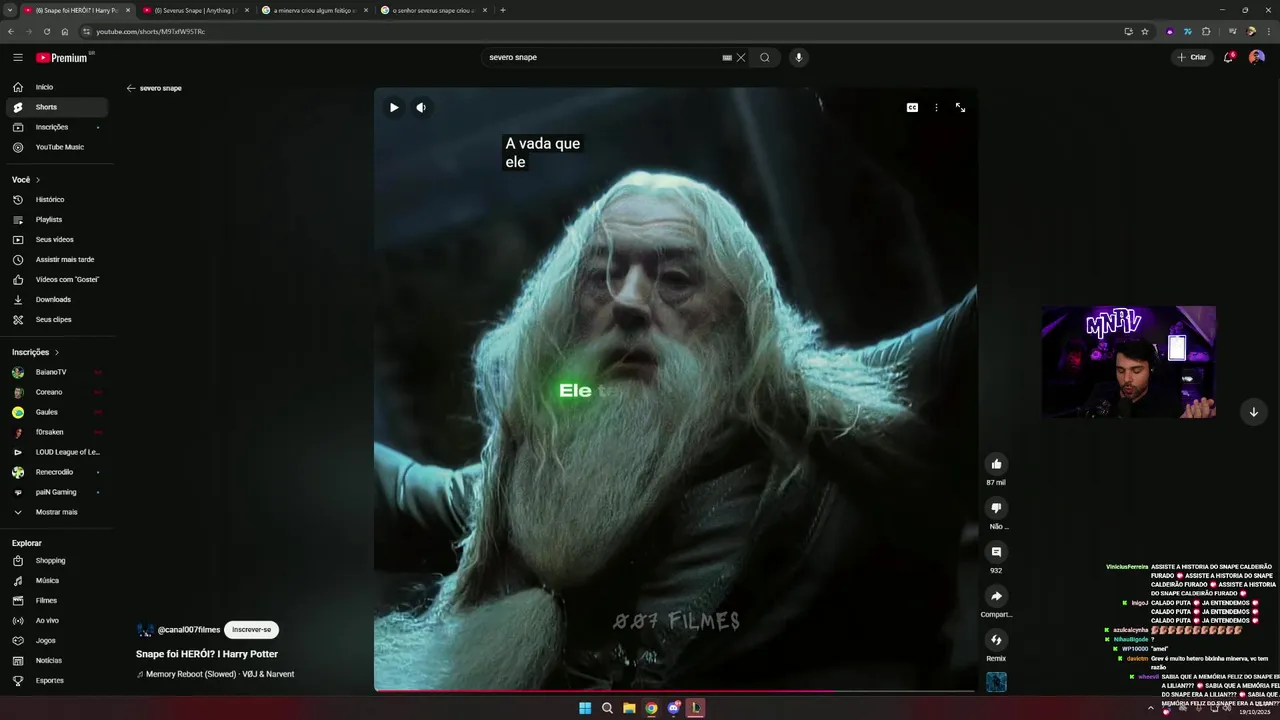Open Esportes in Explorar
1280x720 pixels.
pos(56,680)
